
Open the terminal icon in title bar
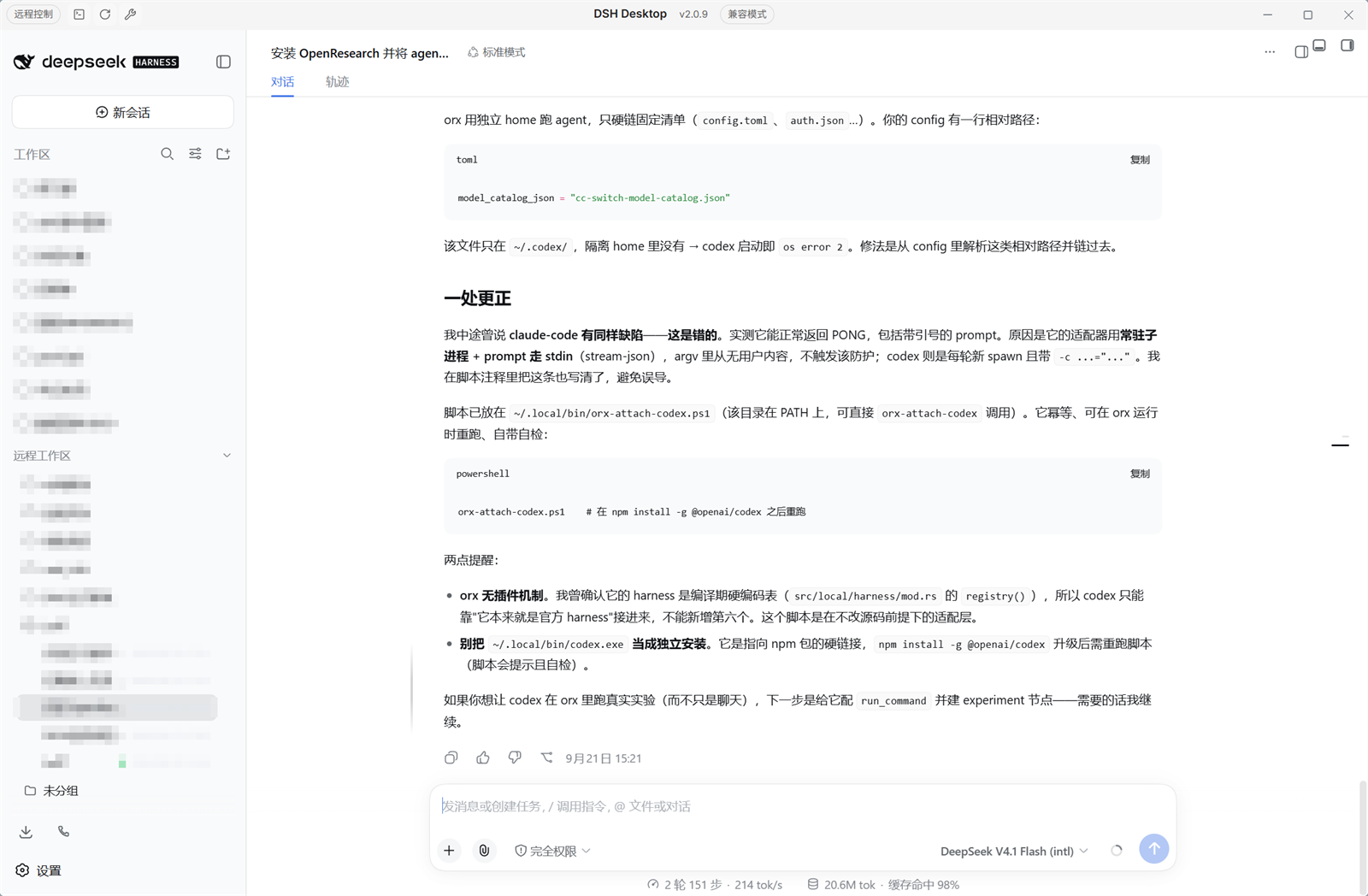coord(79,15)
